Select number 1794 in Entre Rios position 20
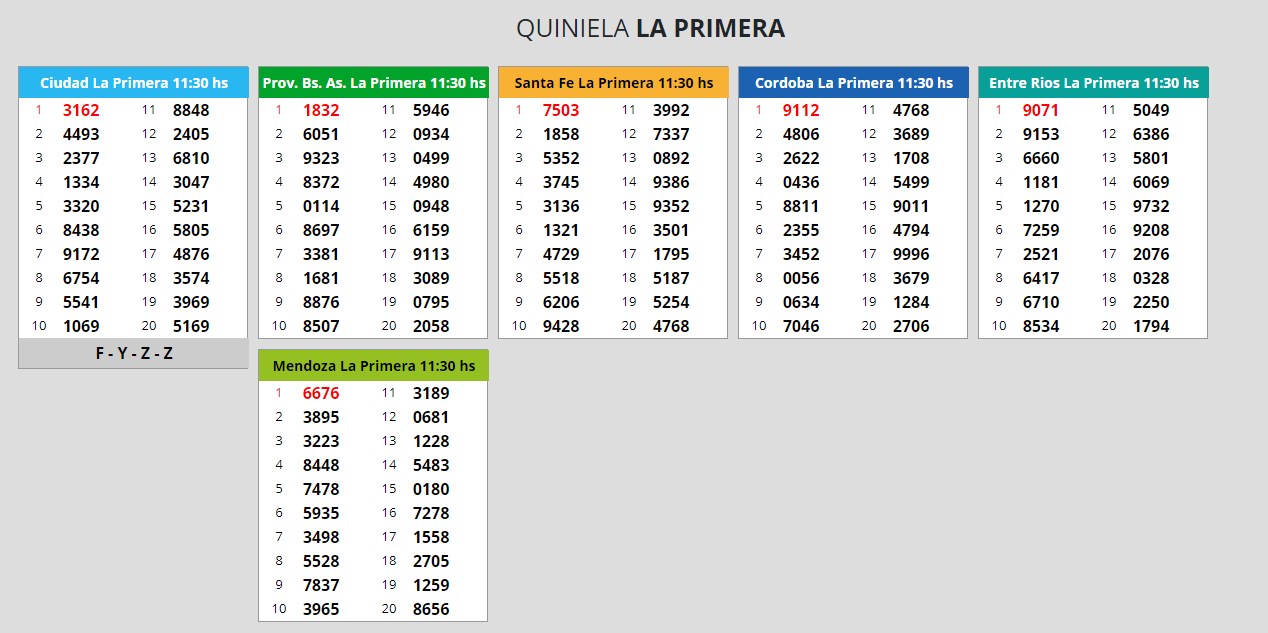The height and width of the screenshot is (633, 1268). click(x=1151, y=326)
